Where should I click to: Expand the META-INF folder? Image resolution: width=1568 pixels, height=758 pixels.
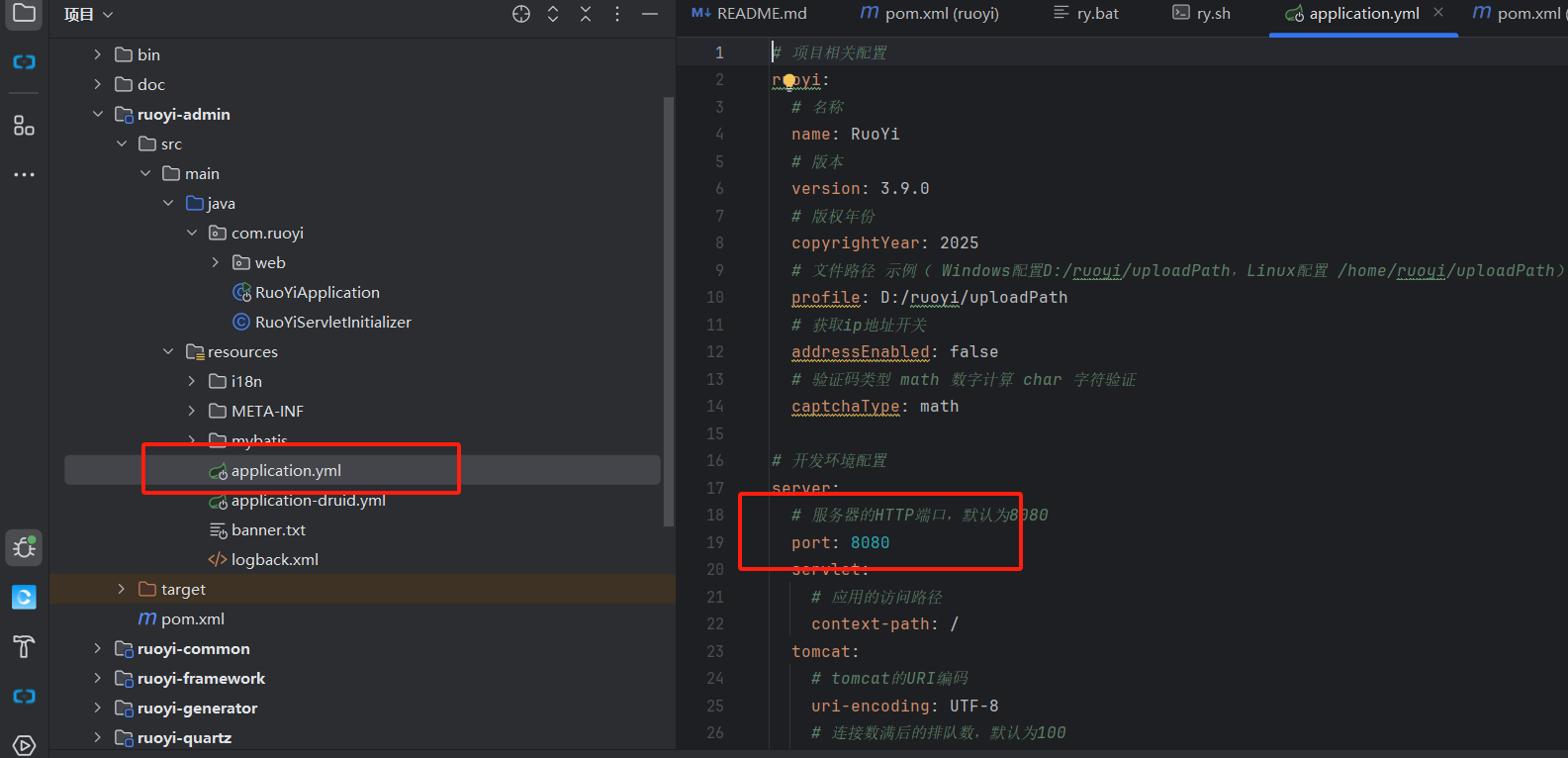click(192, 411)
